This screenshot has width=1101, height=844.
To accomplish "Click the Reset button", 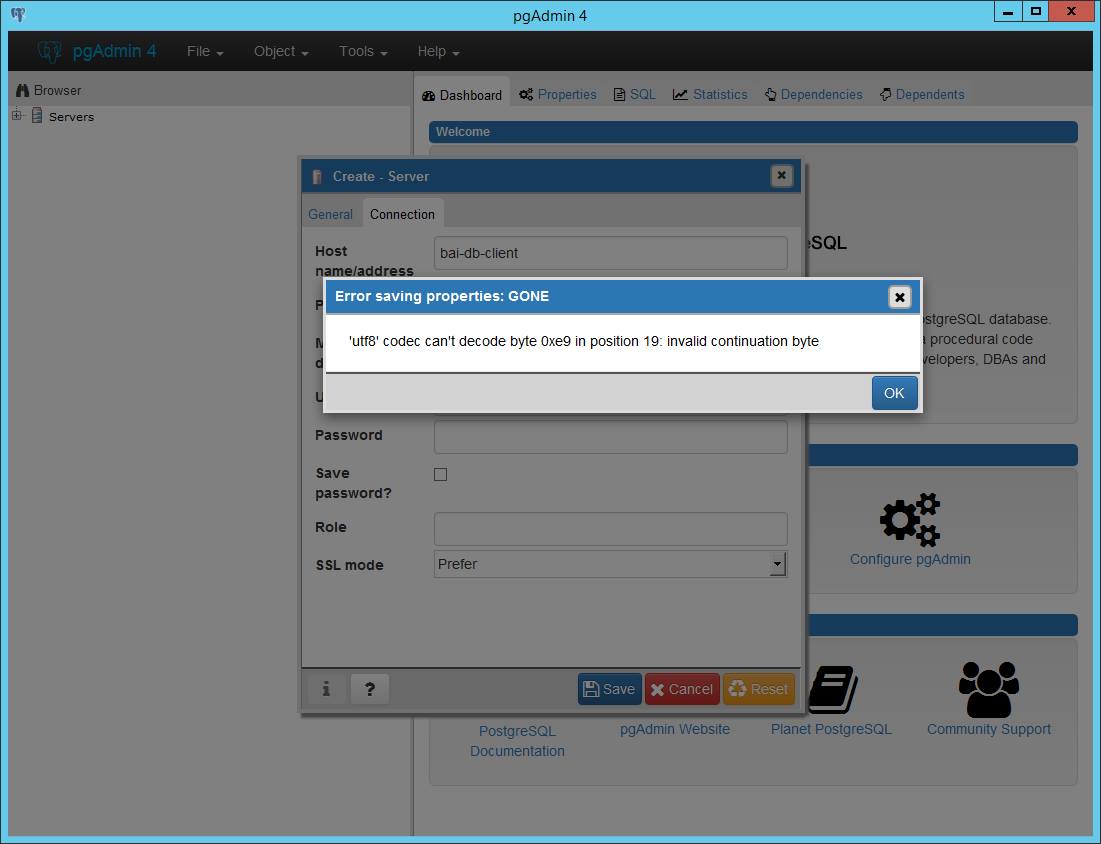I will tap(759, 689).
